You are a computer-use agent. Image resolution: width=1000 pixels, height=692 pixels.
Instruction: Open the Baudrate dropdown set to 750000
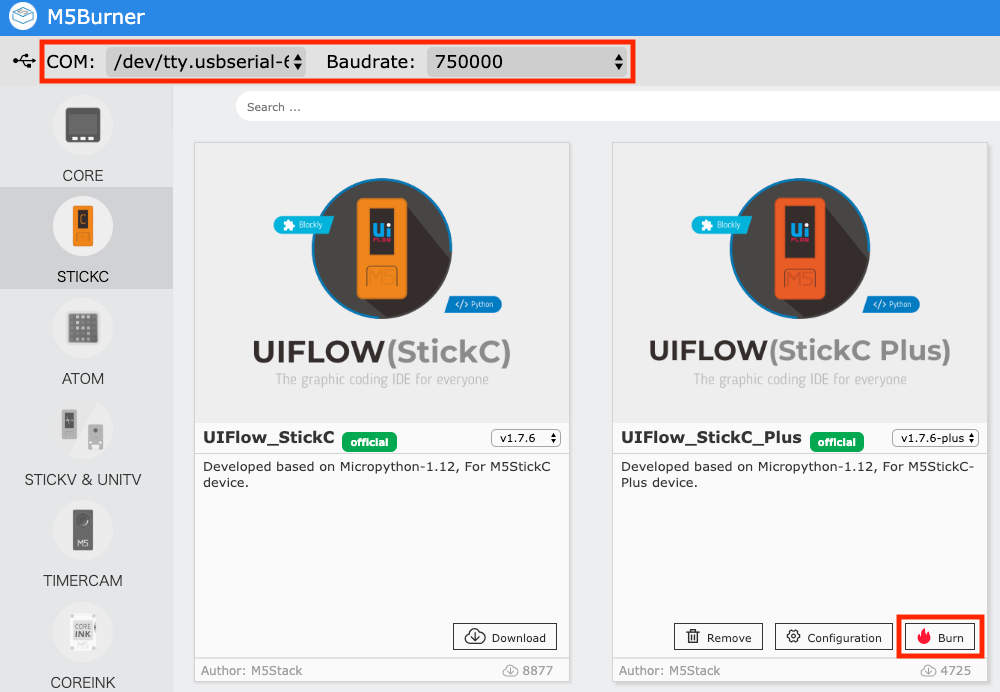pos(527,62)
